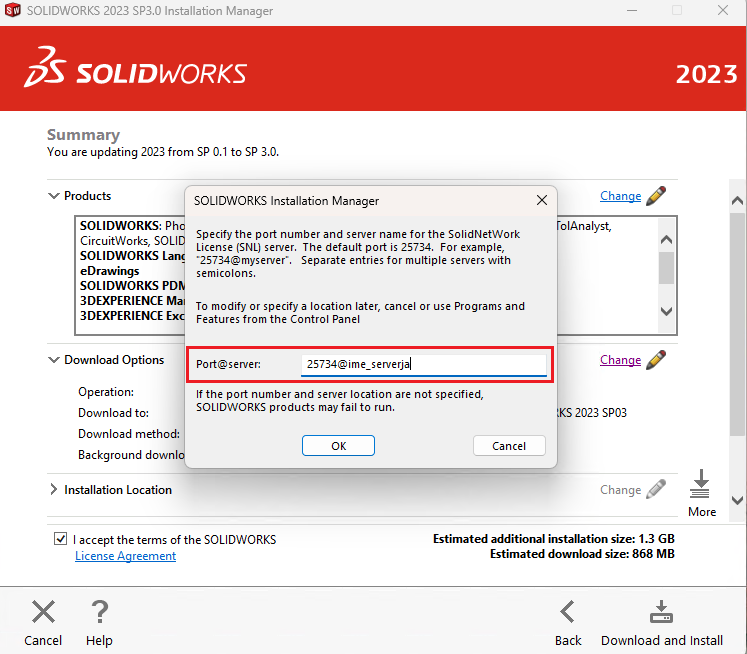Click the More download arrow icon
747x654 pixels.
701,484
